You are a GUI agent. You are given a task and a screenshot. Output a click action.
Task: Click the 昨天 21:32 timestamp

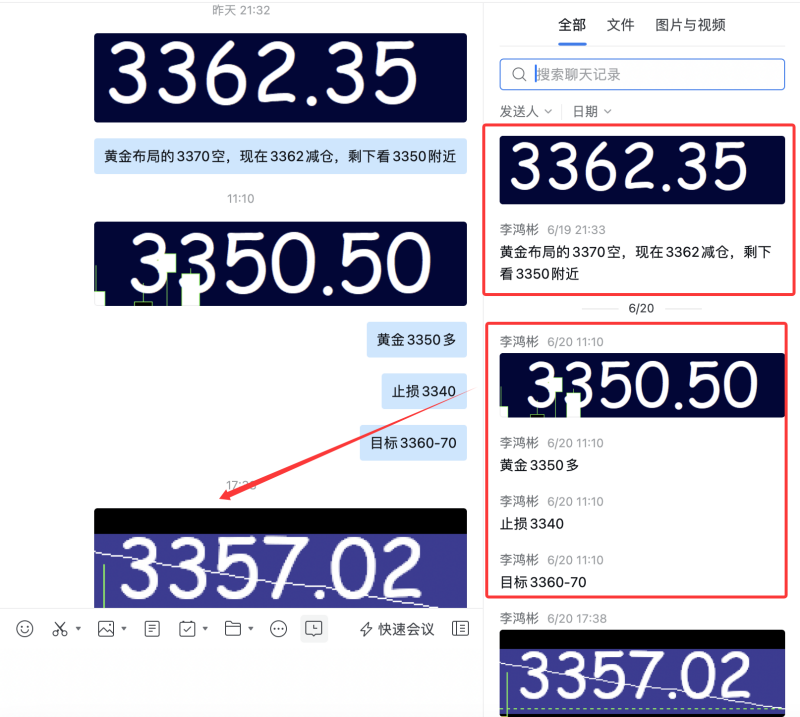tap(241, 10)
